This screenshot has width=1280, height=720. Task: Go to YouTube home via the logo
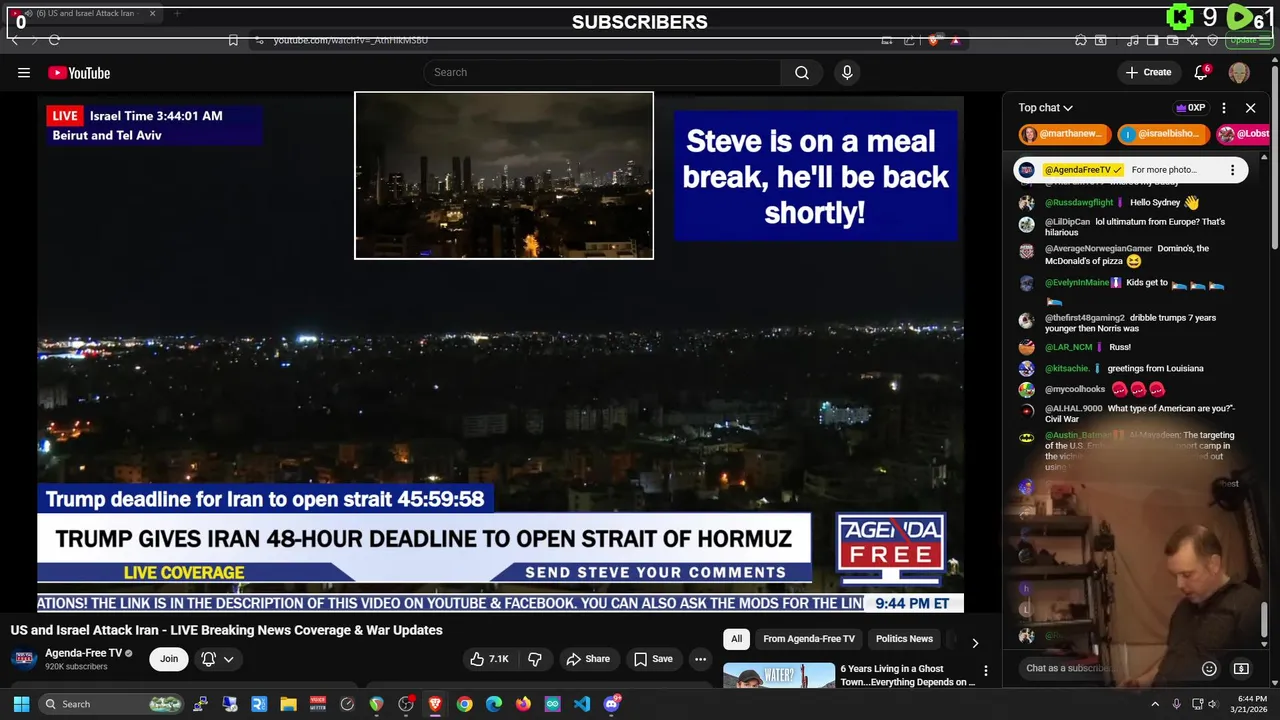point(79,72)
